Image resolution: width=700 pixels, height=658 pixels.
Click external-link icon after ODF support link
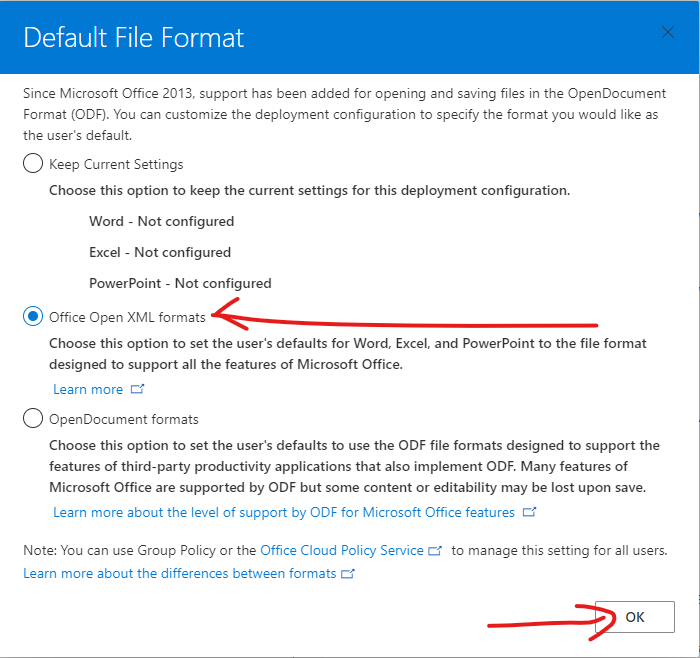[x=529, y=512]
